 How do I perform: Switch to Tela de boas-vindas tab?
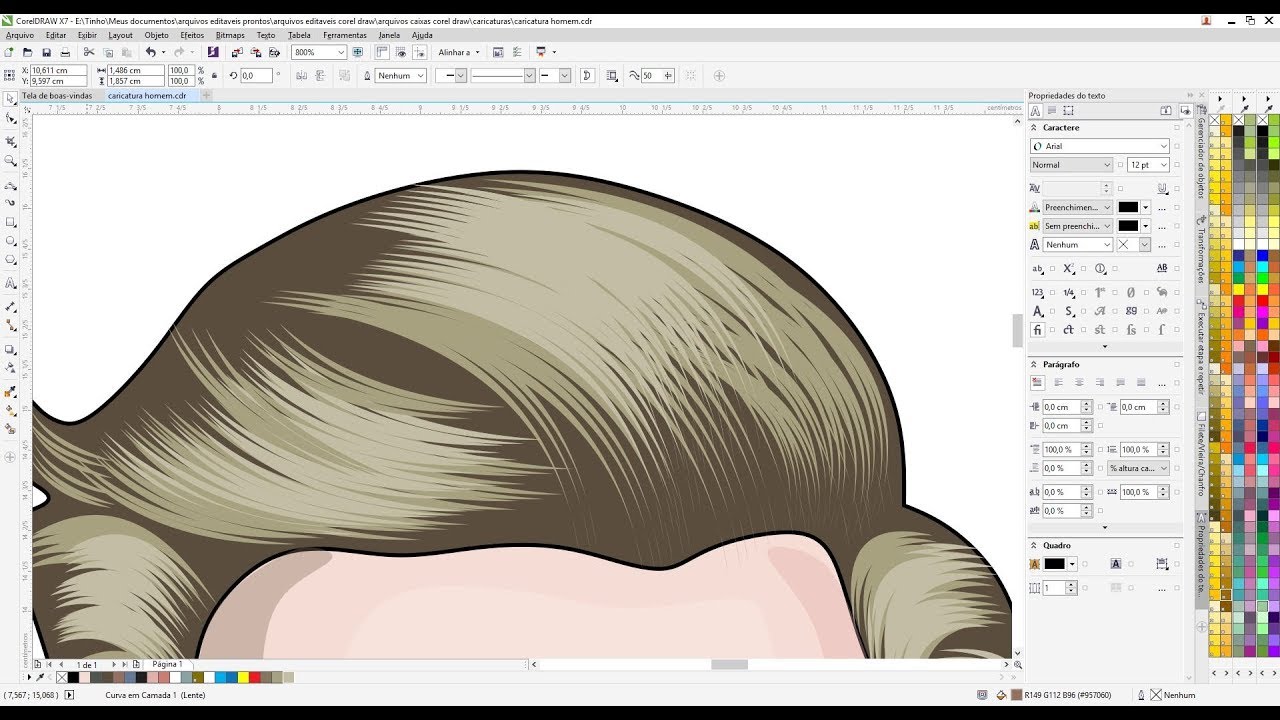pyautogui.click(x=57, y=96)
